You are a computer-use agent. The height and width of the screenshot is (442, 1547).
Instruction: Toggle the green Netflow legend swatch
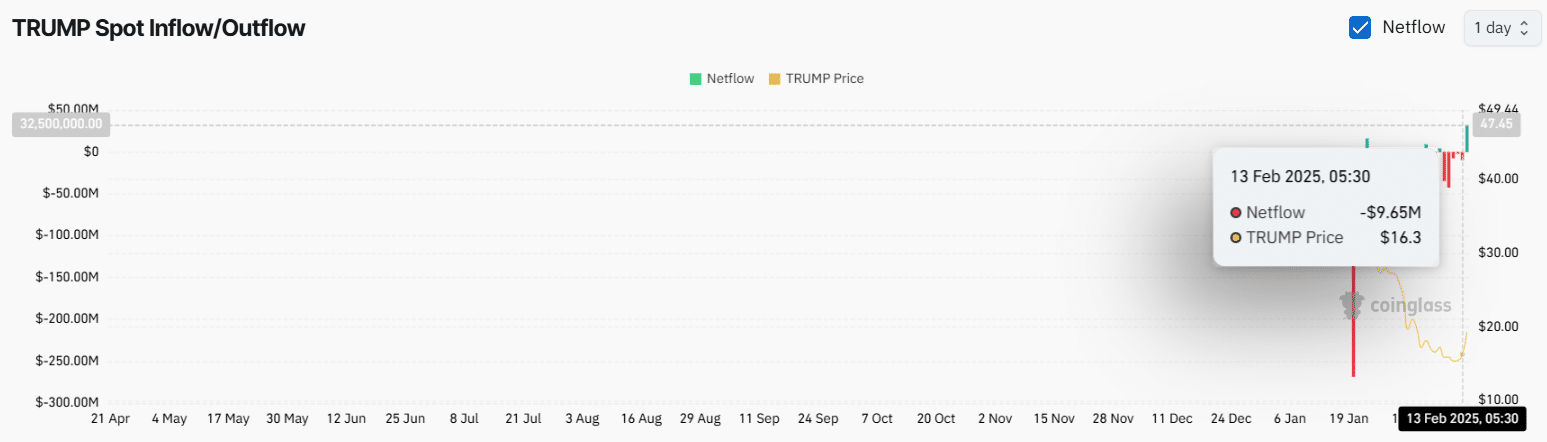(x=695, y=78)
